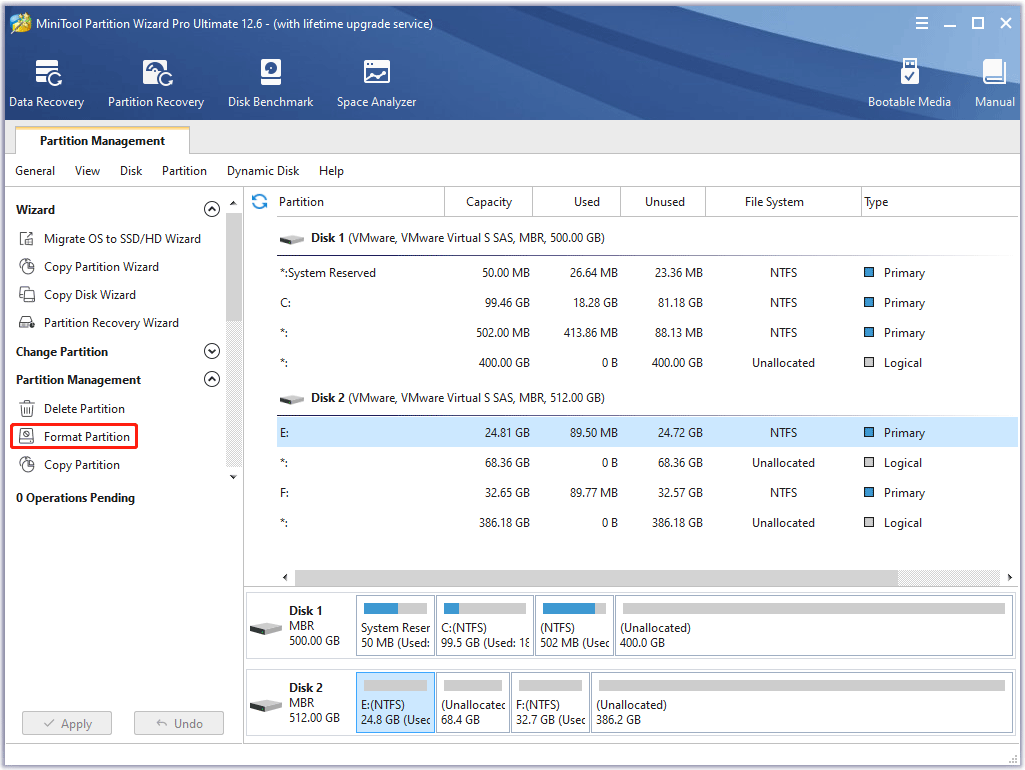Select the 400.0 GB unallocated block
The width and height of the screenshot is (1025, 770).
tap(814, 626)
